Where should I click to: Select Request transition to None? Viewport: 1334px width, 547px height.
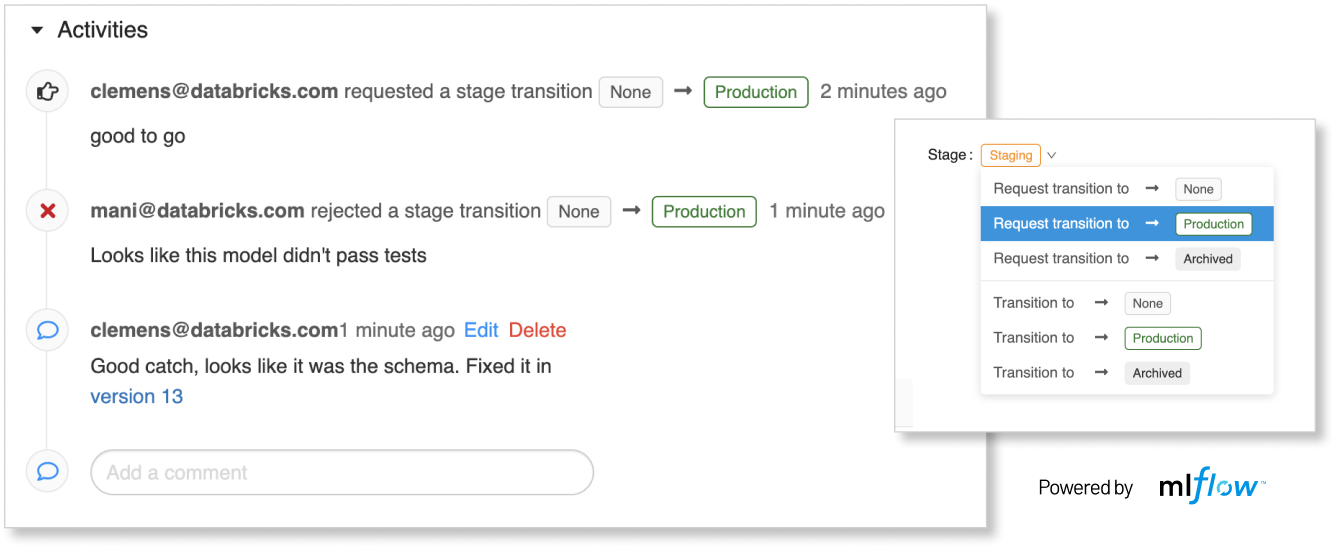(x=1106, y=189)
